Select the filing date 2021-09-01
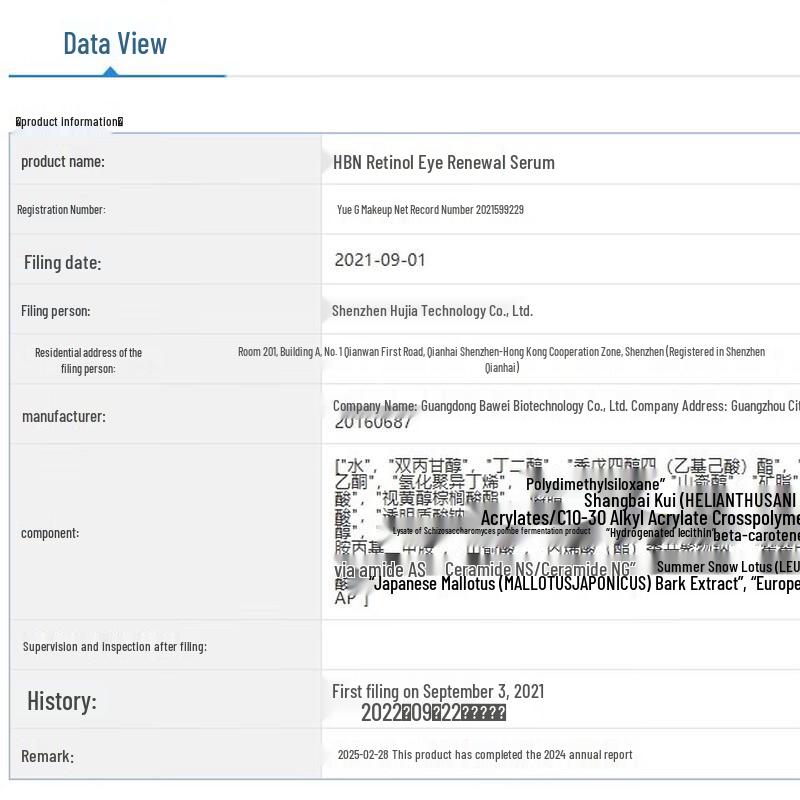Viewport: 800px width, 800px height. coord(380,260)
